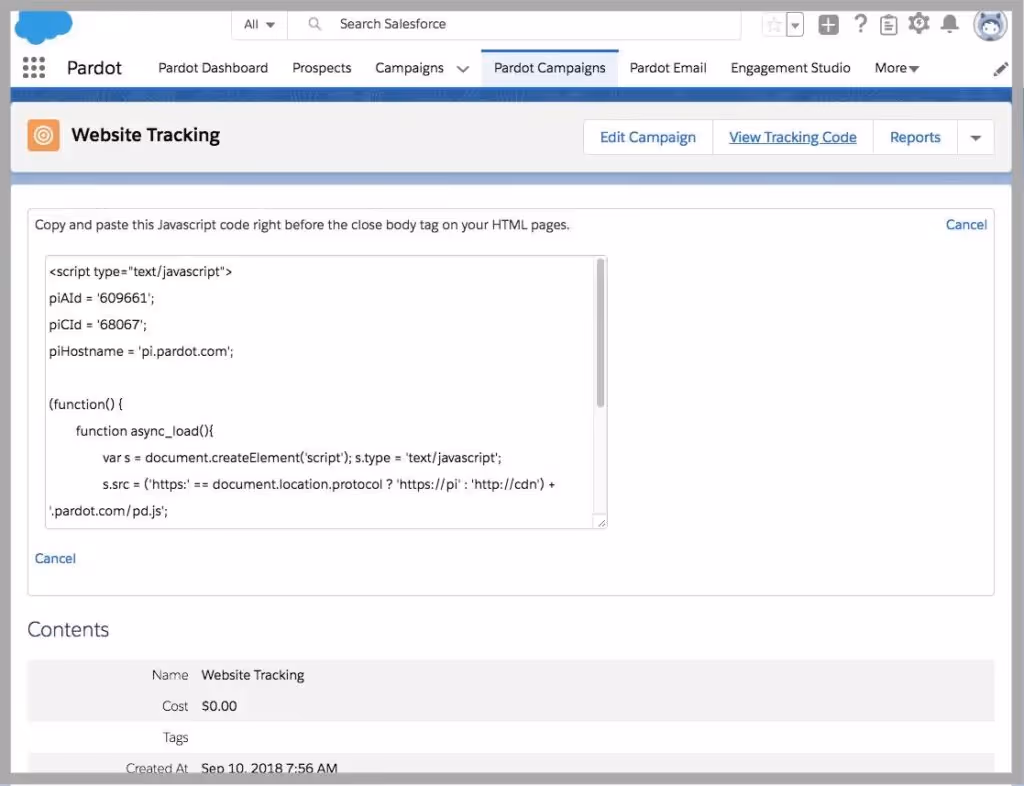Open the user profile avatar

(990, 25)
